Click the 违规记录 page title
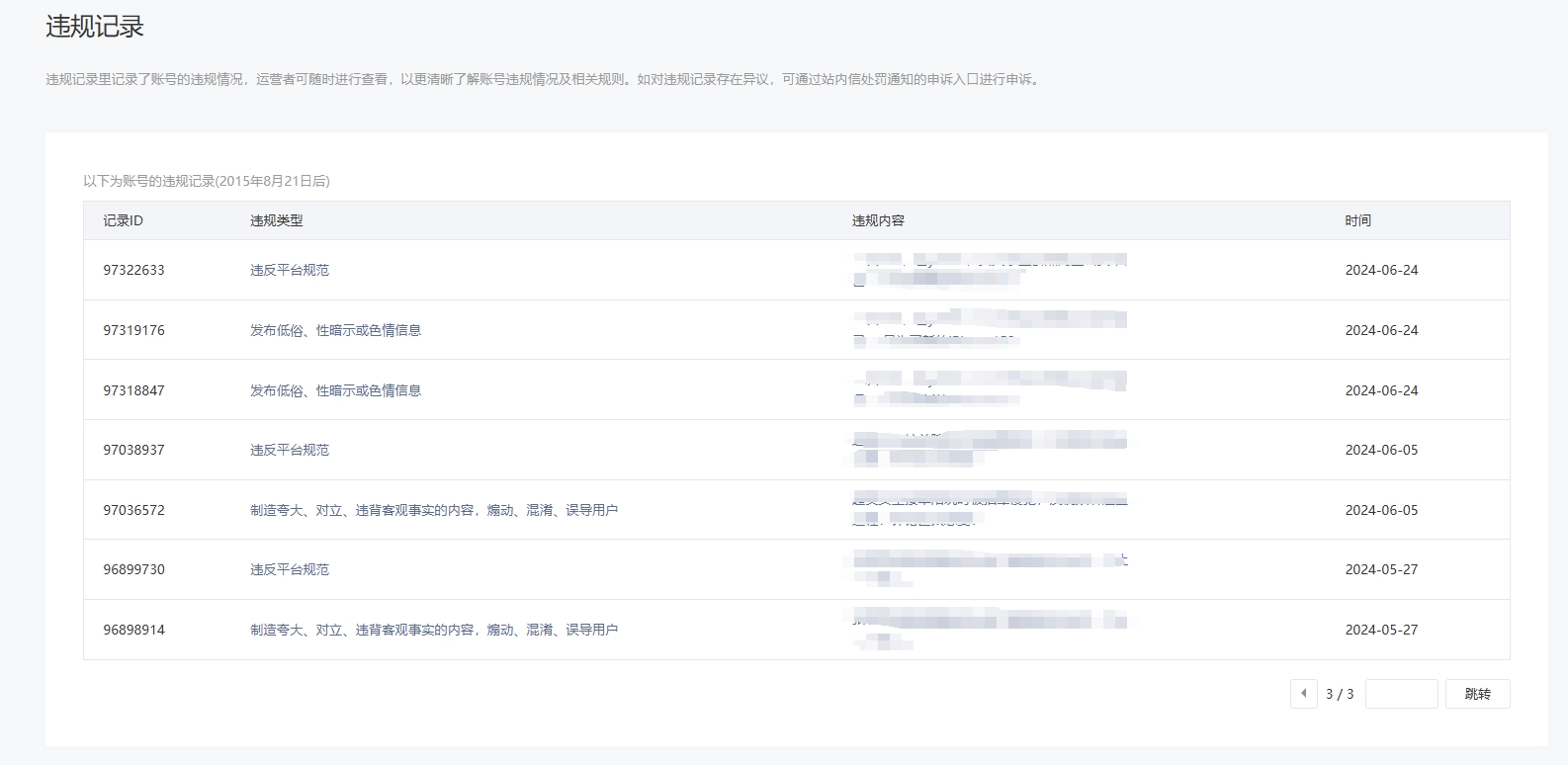 (x=95, y=27)
